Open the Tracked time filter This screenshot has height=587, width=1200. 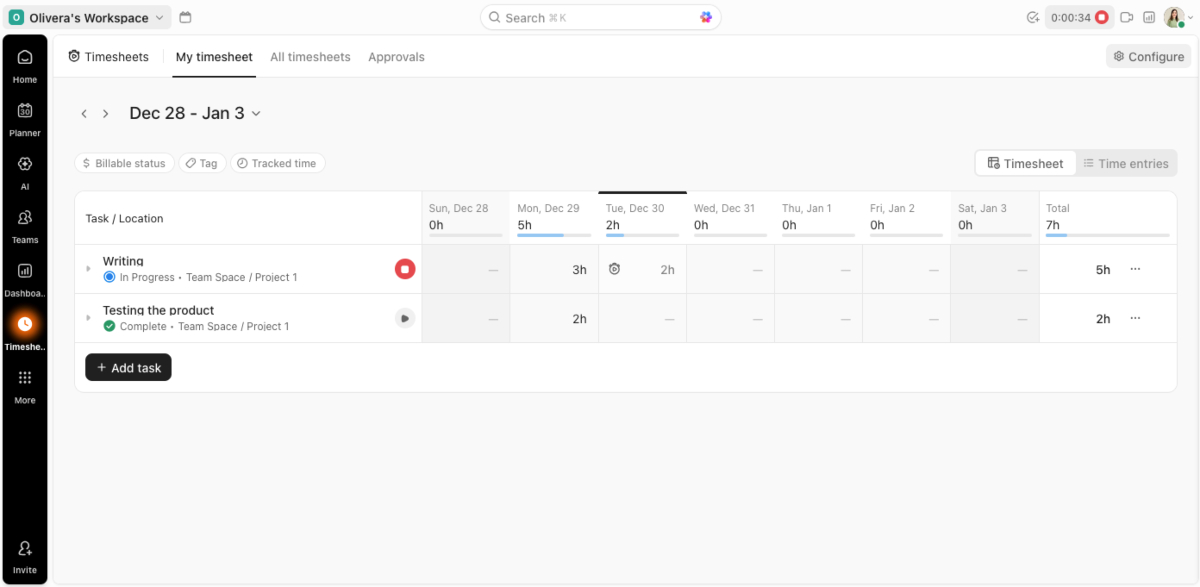[277, 163]
